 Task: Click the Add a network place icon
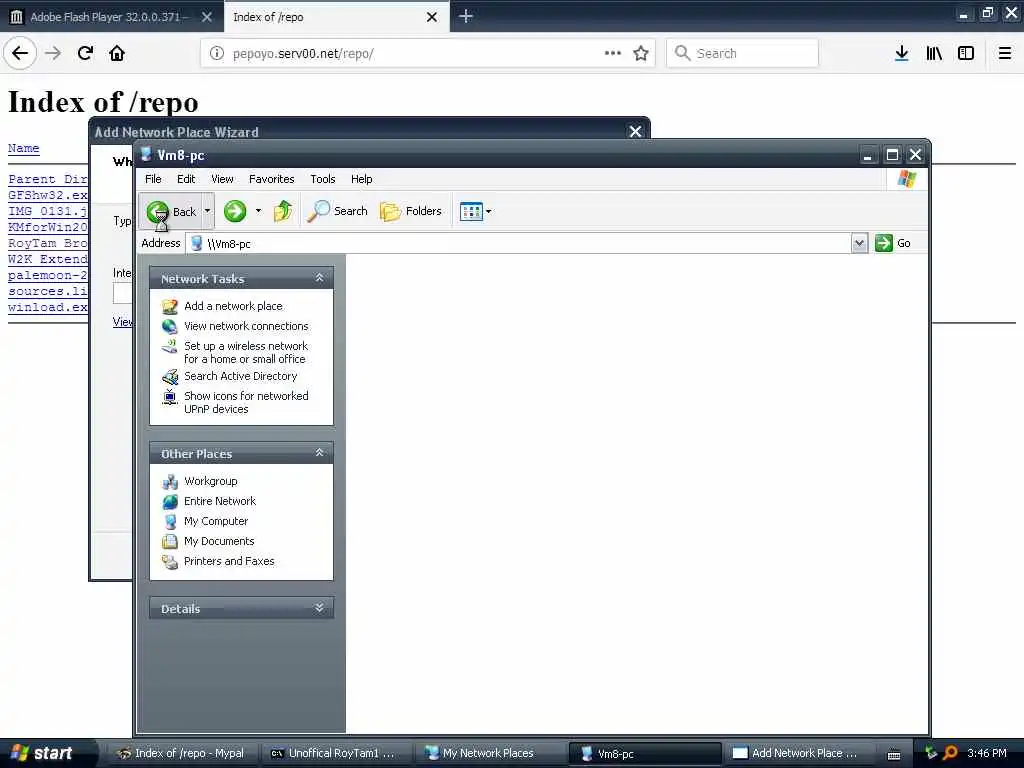coord(170,306)
